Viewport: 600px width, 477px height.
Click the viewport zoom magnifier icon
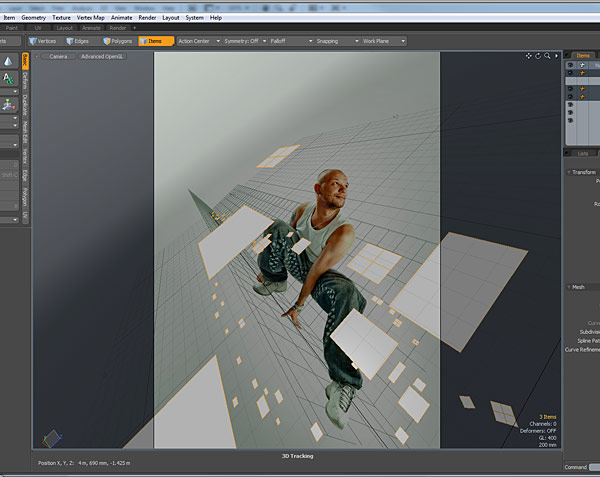[547, 56]
